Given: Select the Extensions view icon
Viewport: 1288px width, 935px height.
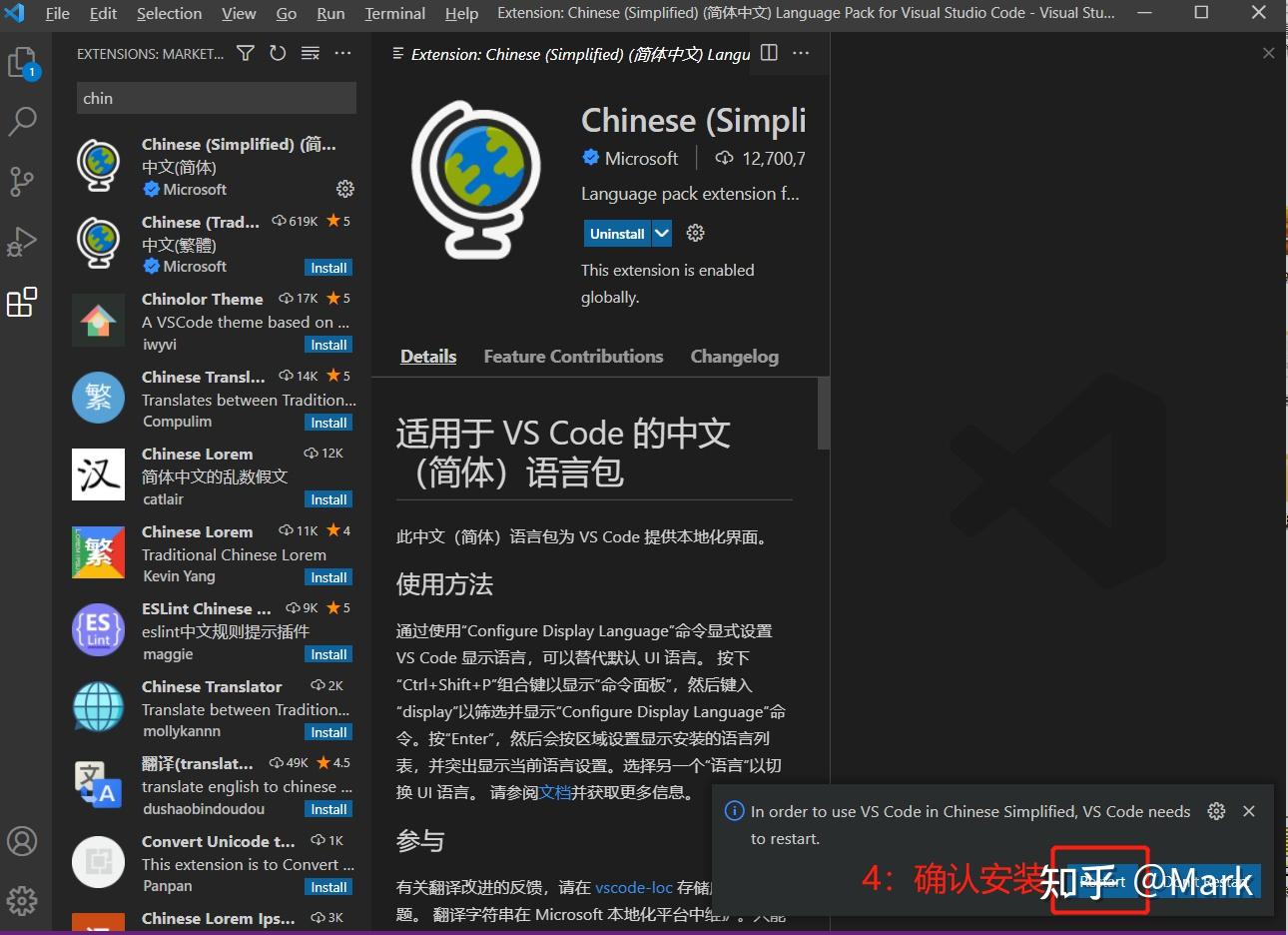Looking at the screenshot, I should point(22,302).
